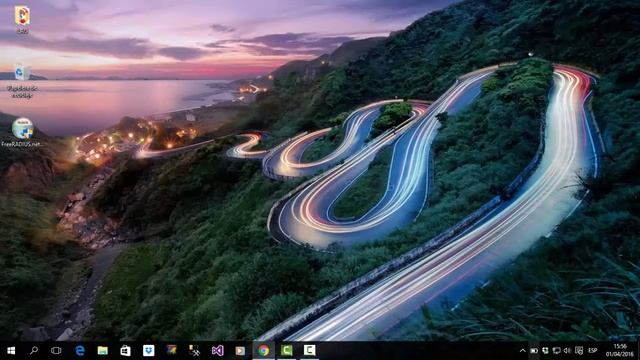Image resolution: width=640 pixels, height=360 pixels.
Task: Check battery status in system tray
Action: (x=534, y=351)
